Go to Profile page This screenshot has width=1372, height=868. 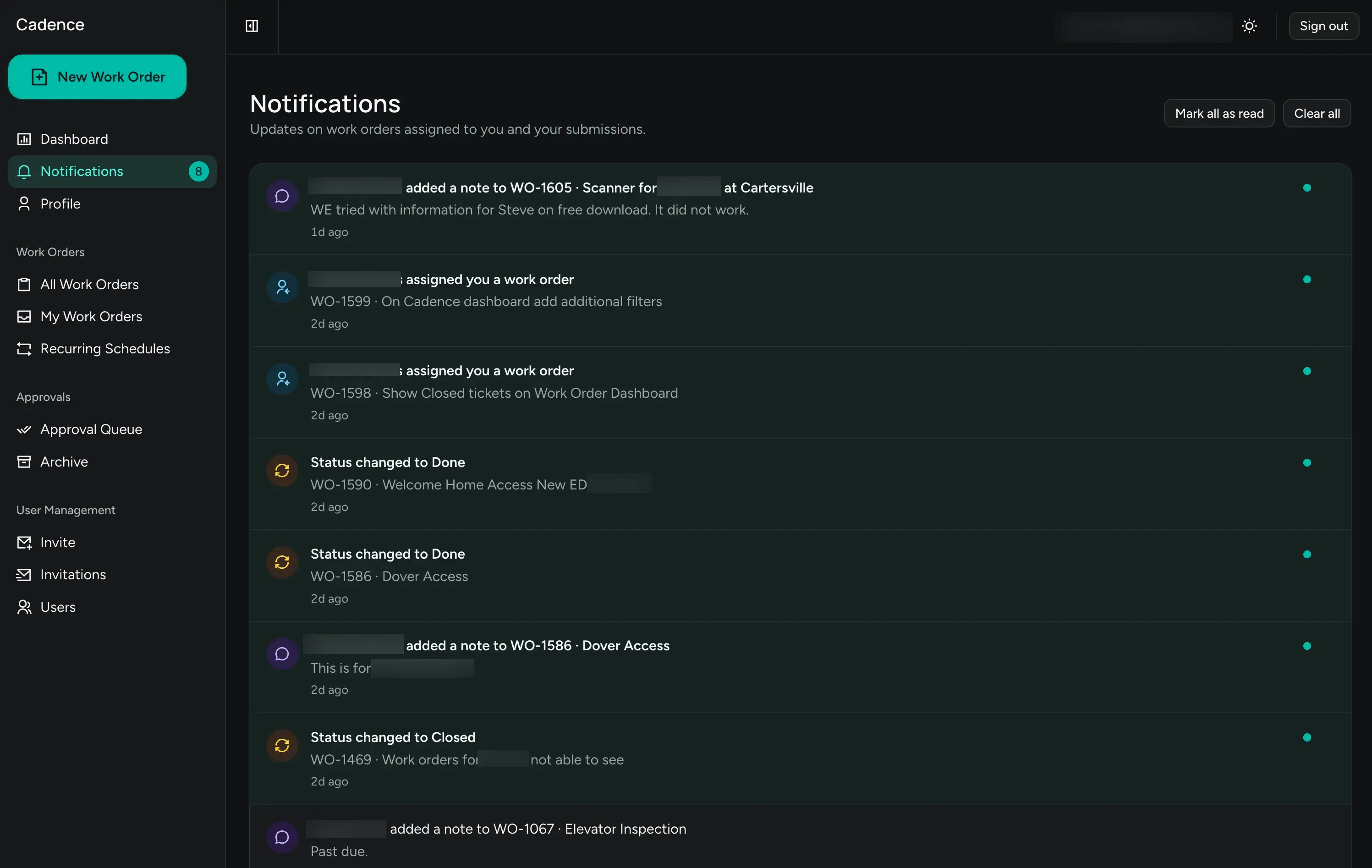click(x=112, y=204)
